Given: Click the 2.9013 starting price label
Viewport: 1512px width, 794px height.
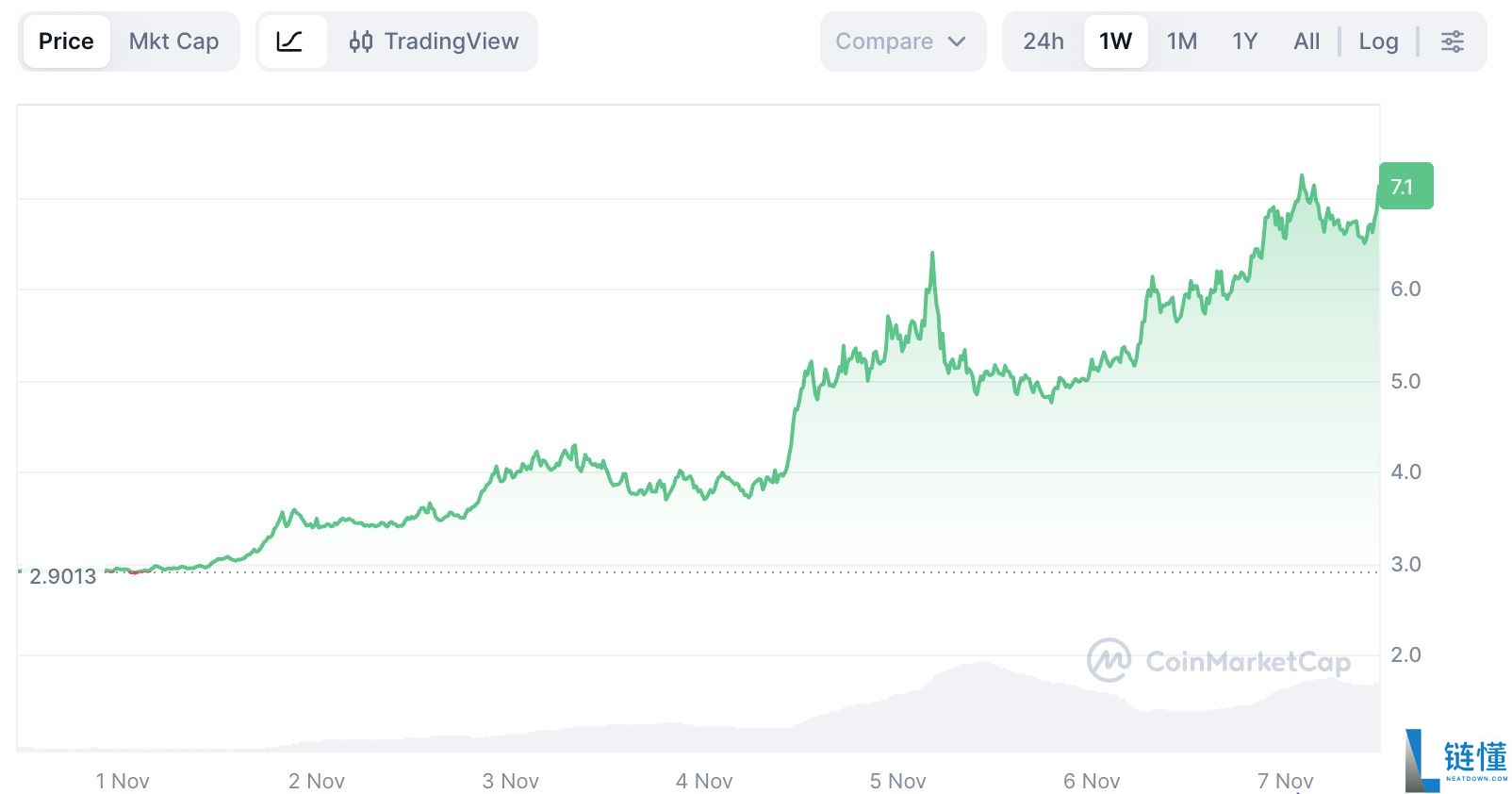Looking at the screenshot, I should point(62,576).
